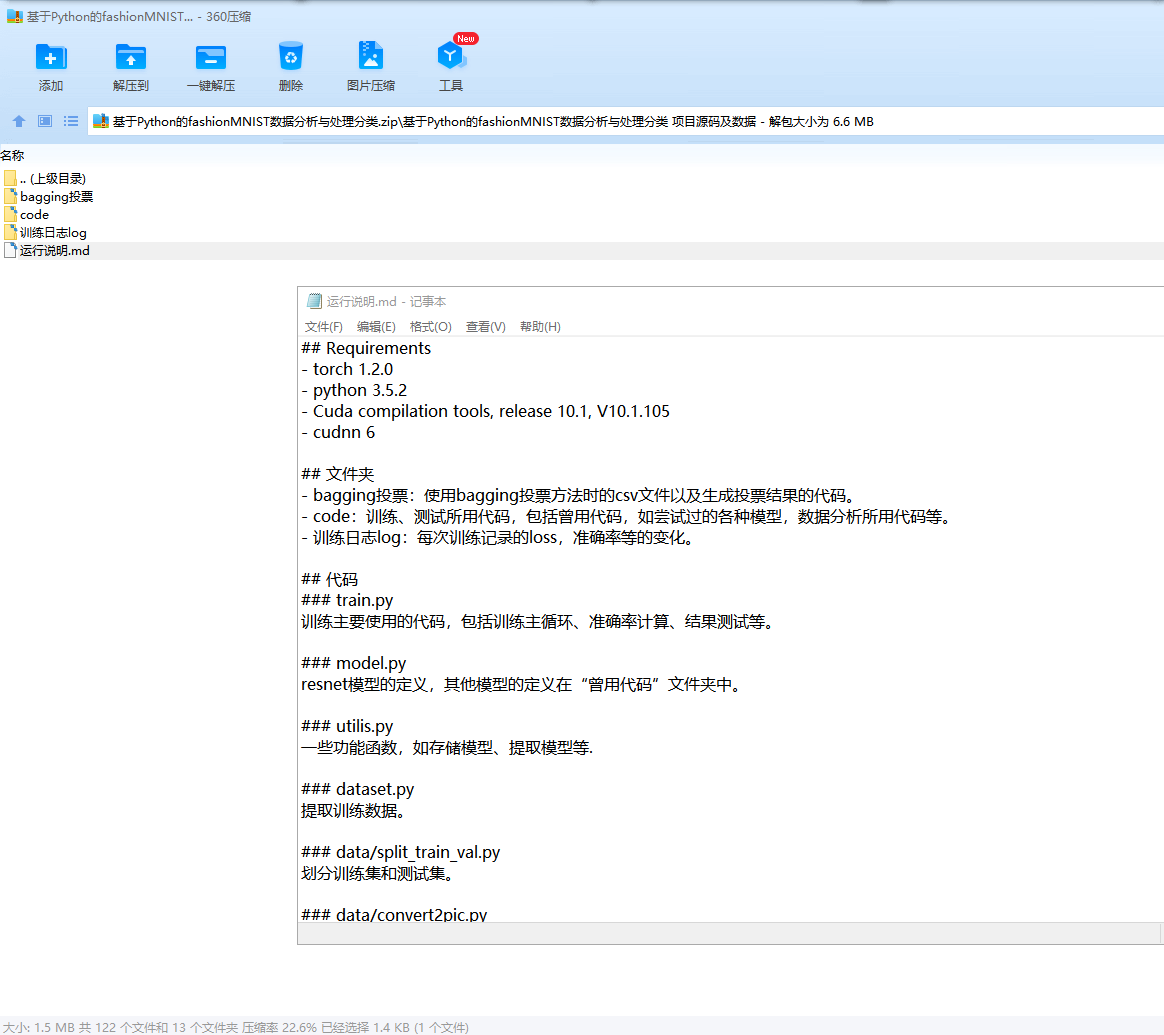The image size is (1164, 1035).
Task: Click the '划分训练集和测试集。' line
Action: 379,874
